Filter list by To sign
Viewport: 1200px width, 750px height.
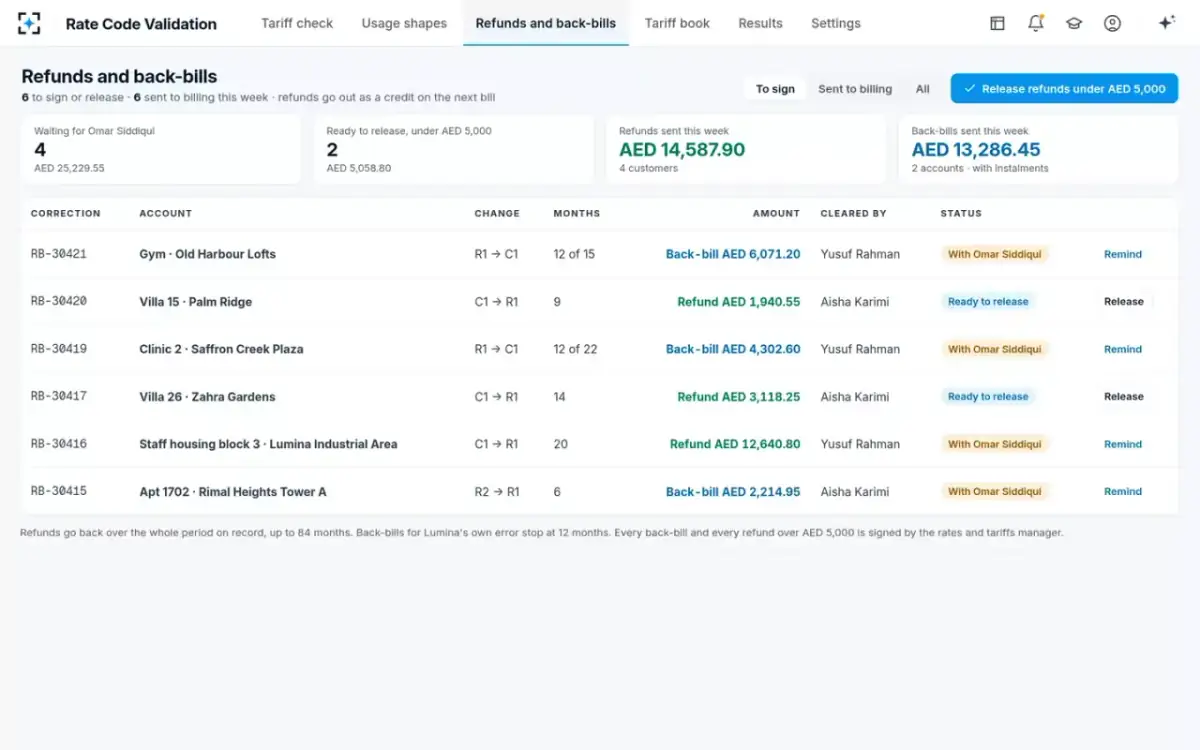775,89
